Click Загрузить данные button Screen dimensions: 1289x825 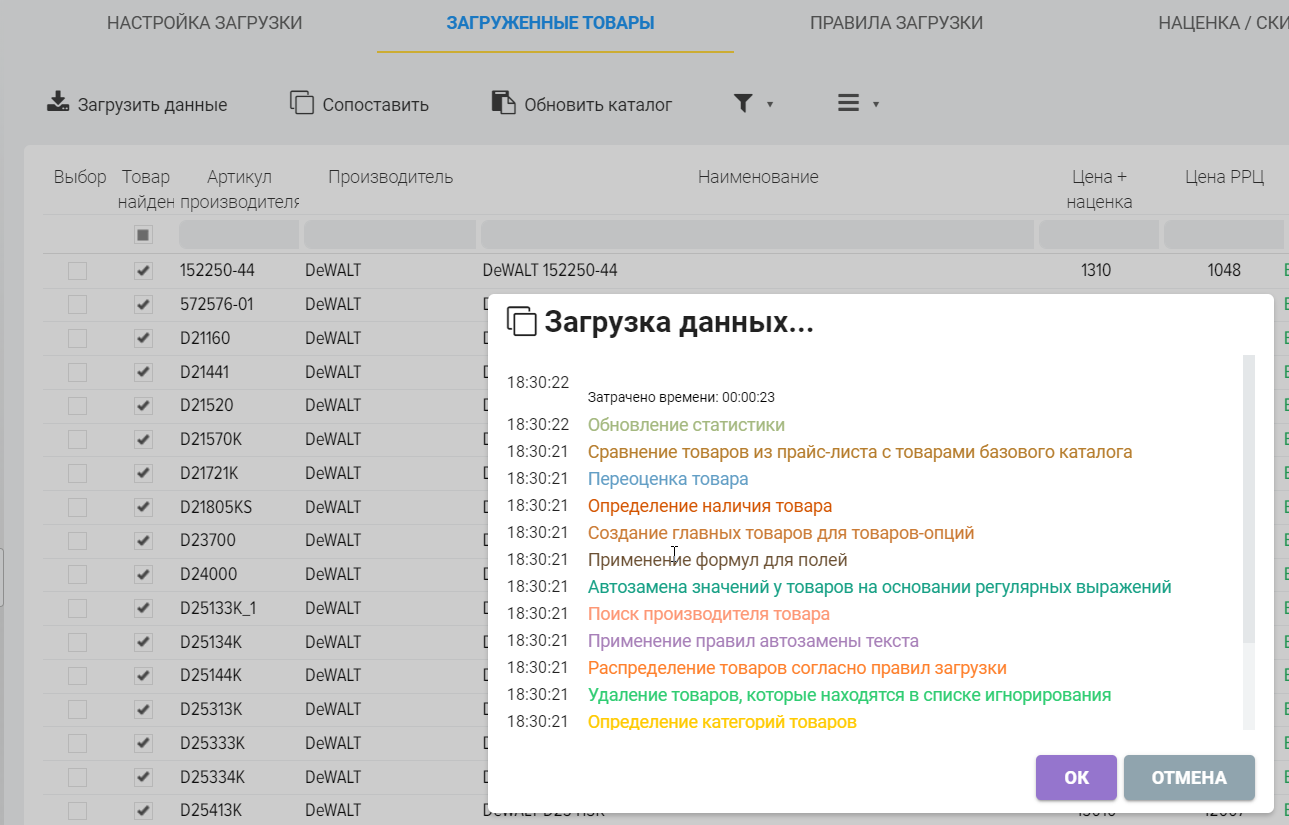(x=137, y=104)
